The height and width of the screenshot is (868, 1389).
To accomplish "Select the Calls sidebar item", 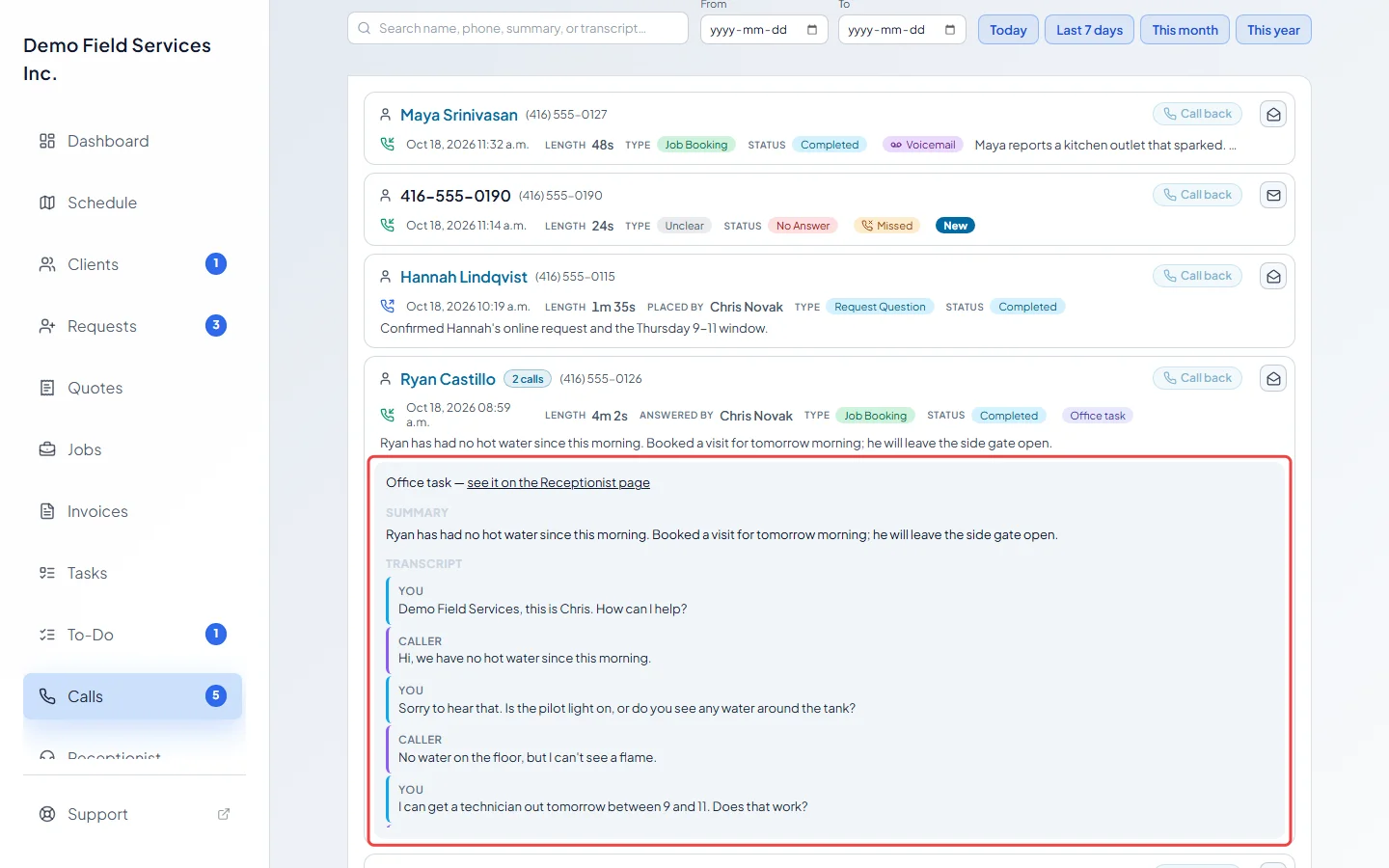I will pos(133,696).
